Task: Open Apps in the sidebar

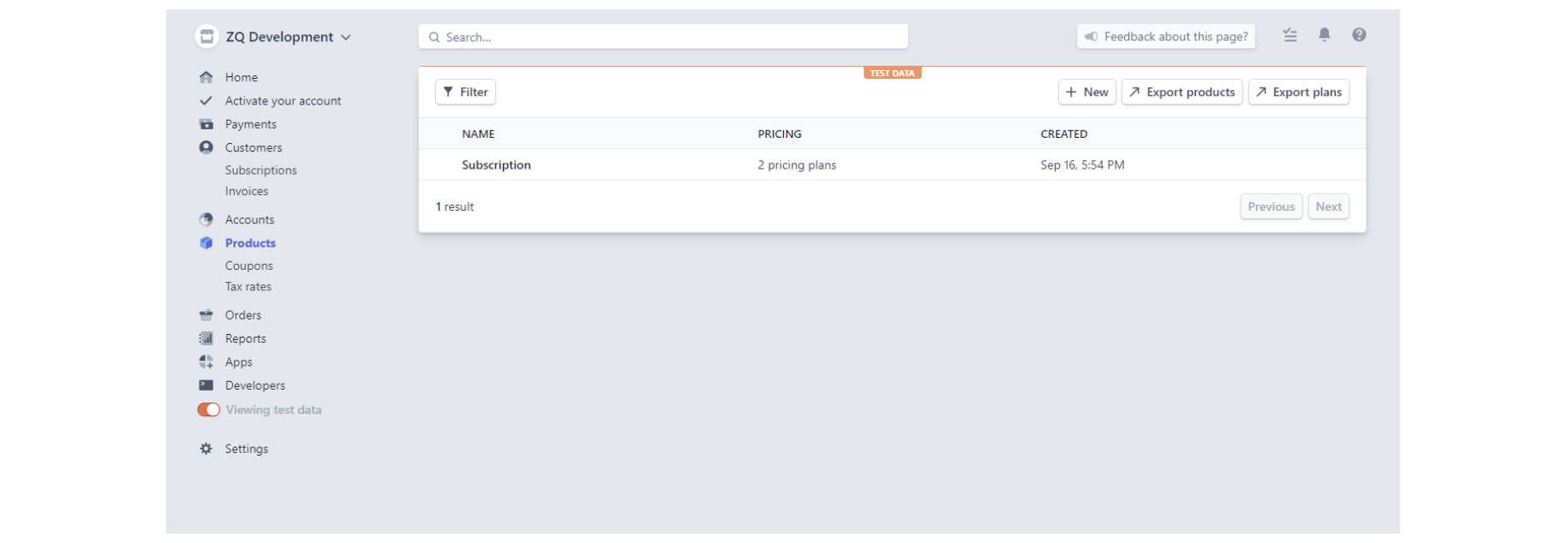Action: (239, 362)
